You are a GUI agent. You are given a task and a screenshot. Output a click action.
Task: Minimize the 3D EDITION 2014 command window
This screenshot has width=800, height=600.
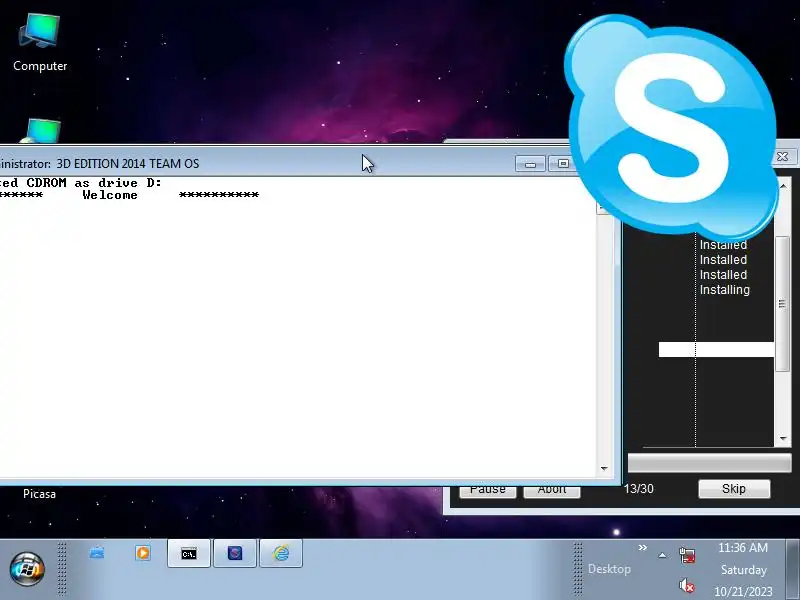530,164
